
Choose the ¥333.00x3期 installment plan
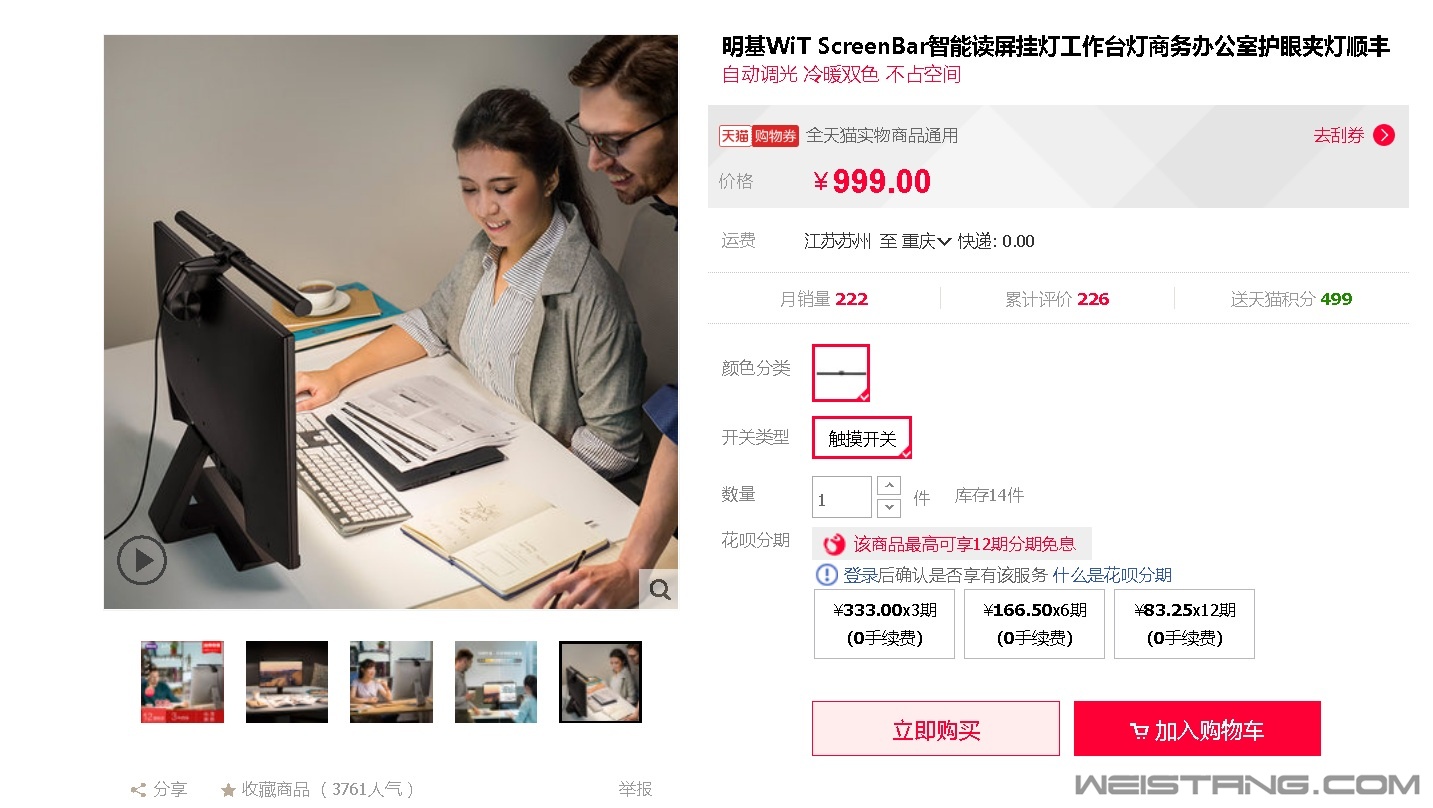pos(884,624)
